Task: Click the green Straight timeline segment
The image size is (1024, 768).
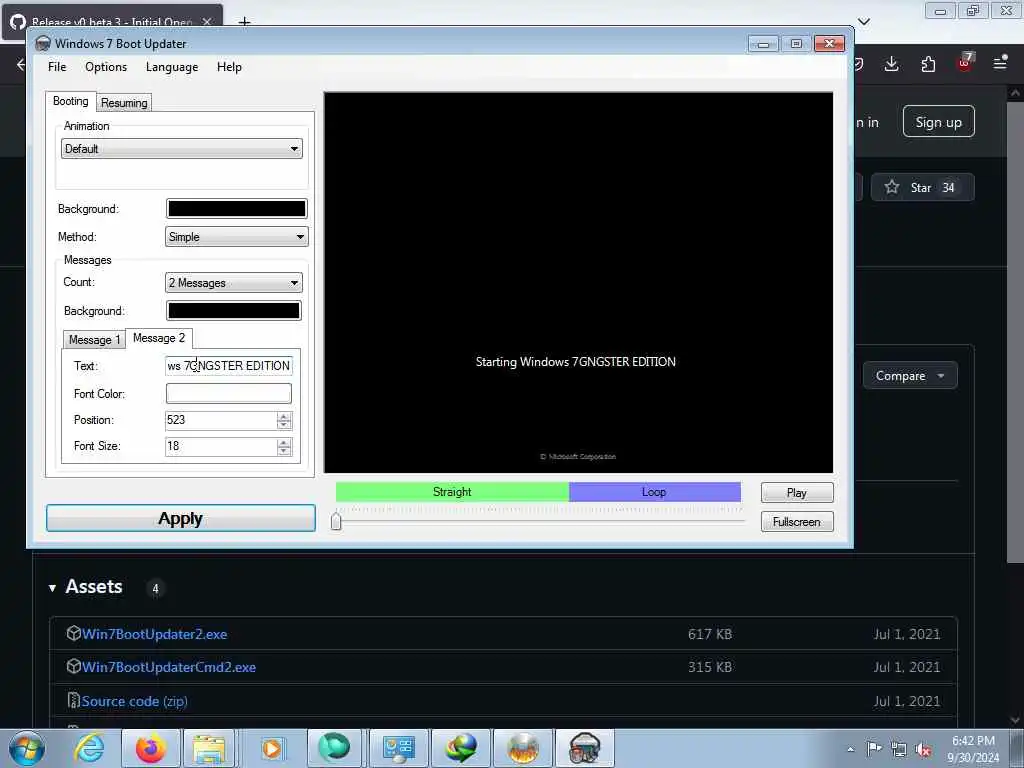Action: tap(452, 492)
